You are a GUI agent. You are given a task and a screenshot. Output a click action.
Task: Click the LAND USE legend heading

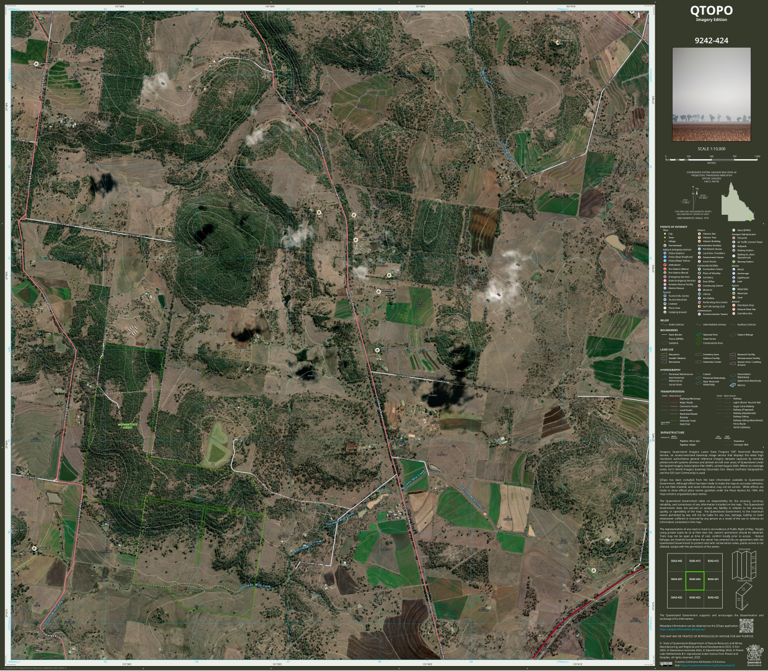coord(667,350)
